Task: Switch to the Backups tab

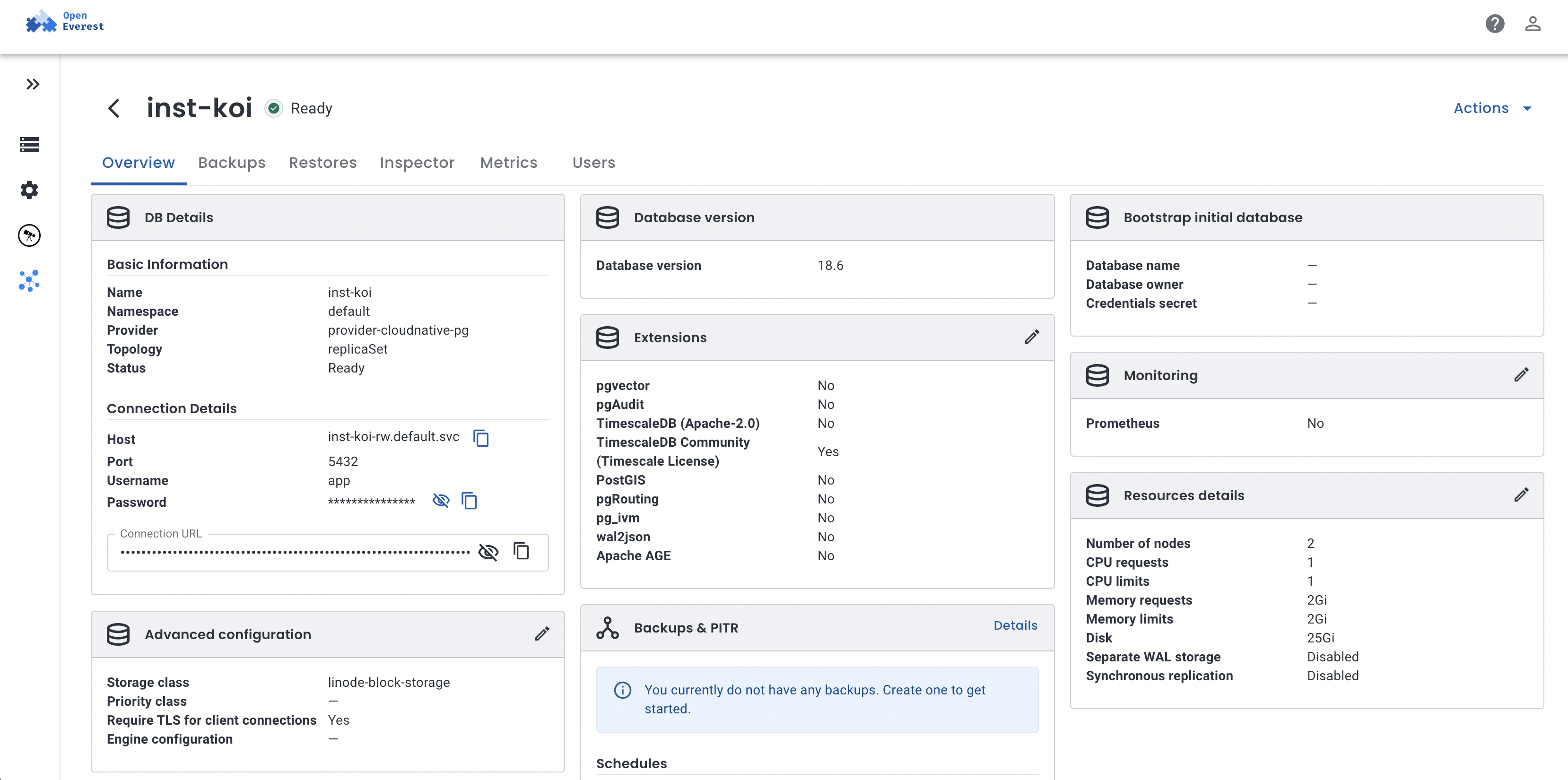Action: (x=232, y=163)
